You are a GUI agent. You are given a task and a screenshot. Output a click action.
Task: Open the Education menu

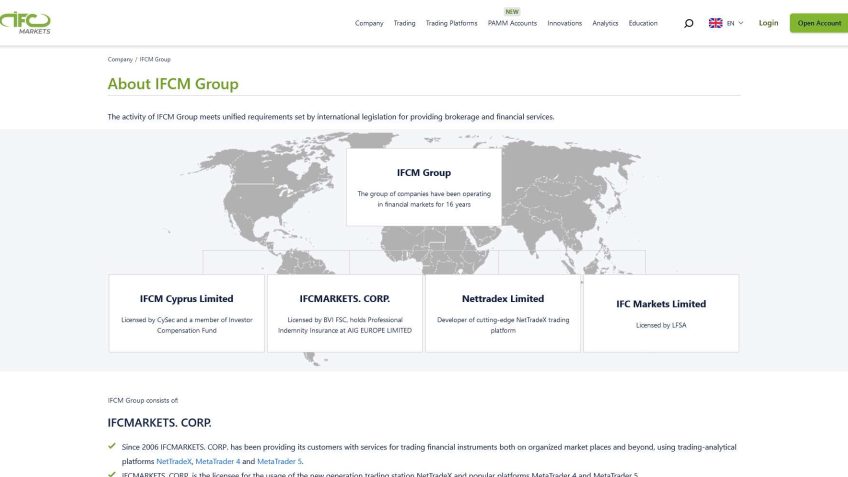coord(643,23)
